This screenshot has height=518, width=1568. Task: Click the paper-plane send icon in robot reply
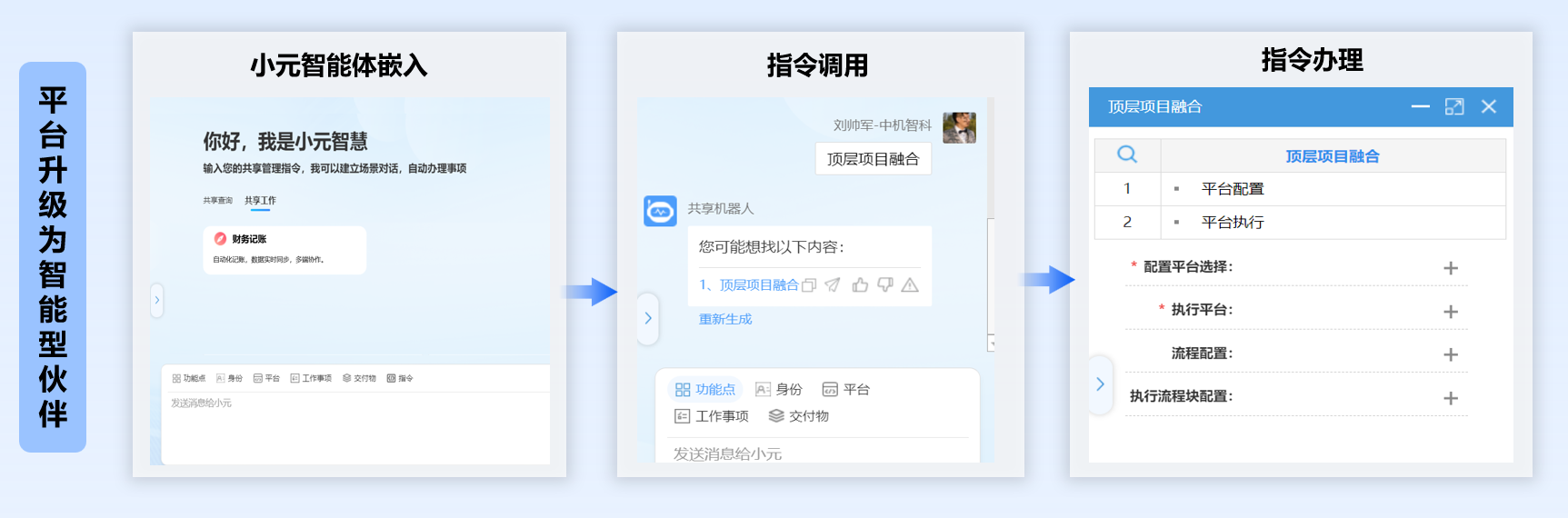click(x=833, y=285)
